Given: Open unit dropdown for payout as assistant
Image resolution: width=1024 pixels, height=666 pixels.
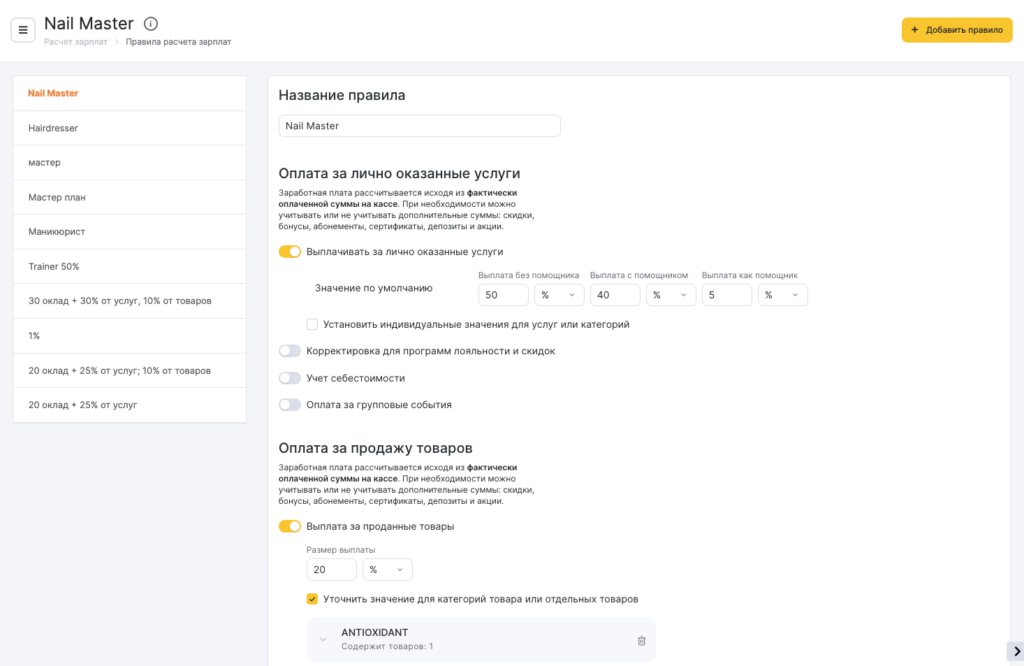Looking at the screenshot, I should 782,295.
